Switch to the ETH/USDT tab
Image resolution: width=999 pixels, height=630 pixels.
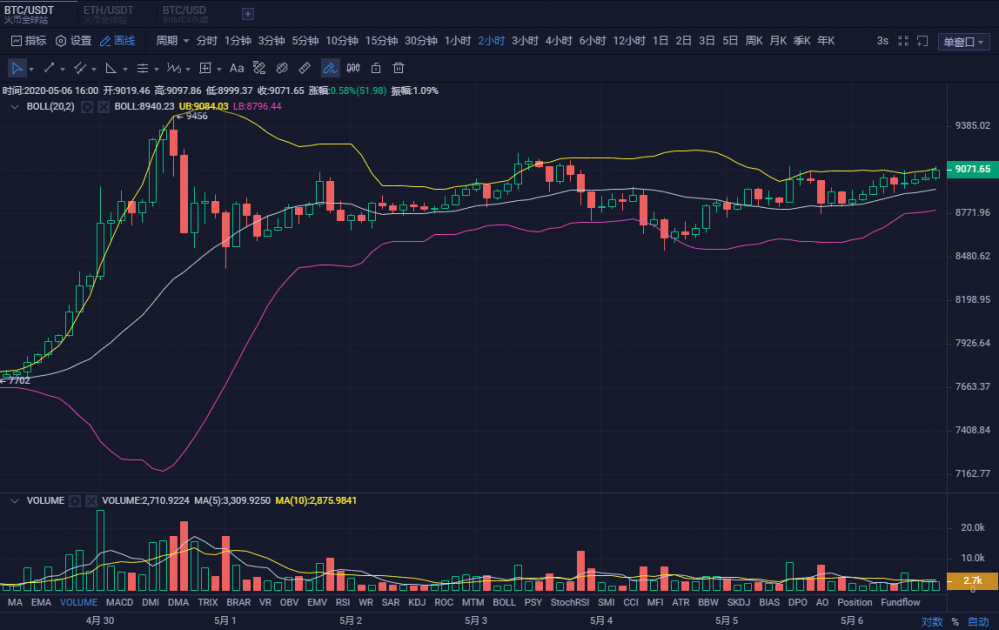108,10
